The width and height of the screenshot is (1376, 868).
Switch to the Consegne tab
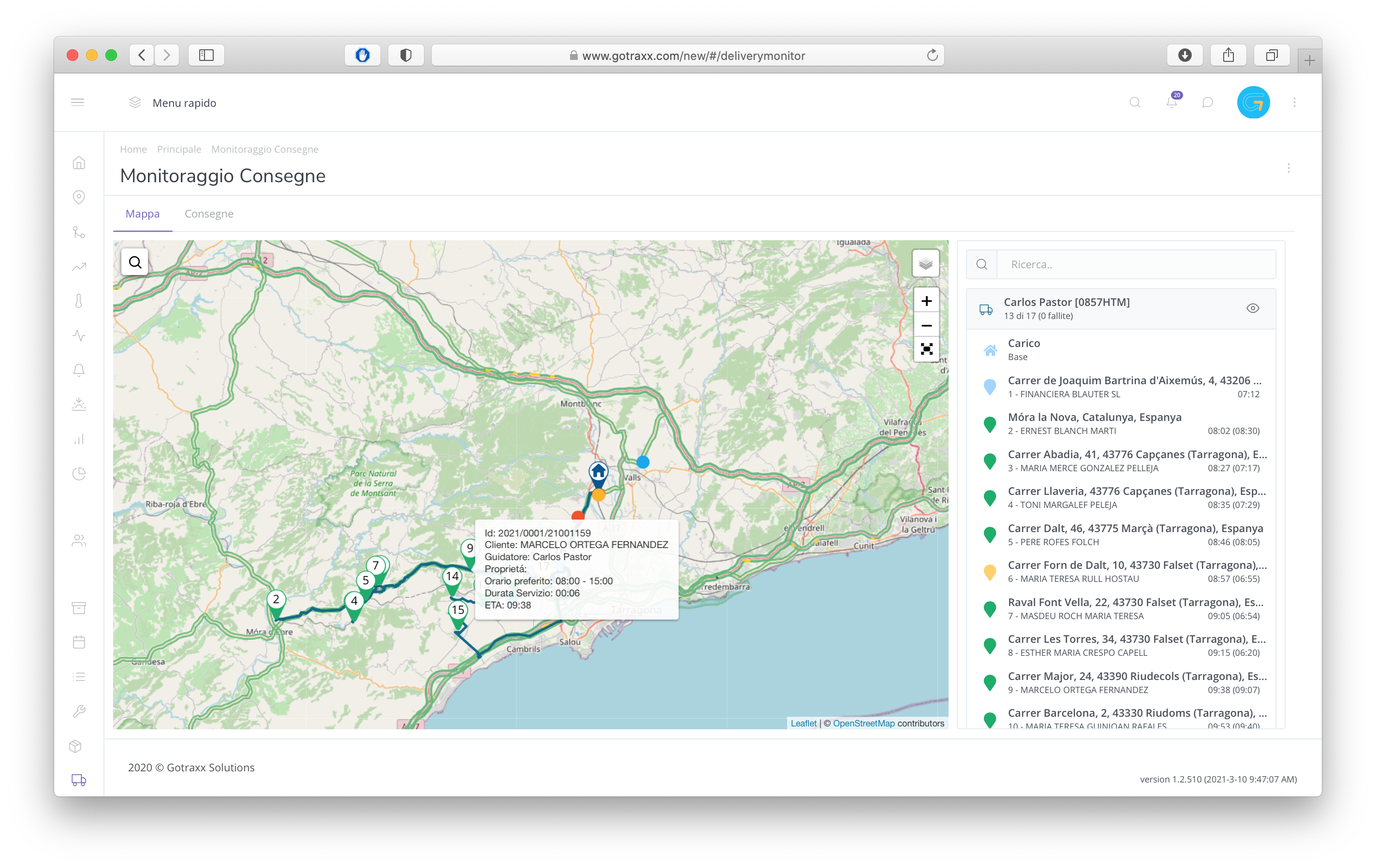[208, 214]
